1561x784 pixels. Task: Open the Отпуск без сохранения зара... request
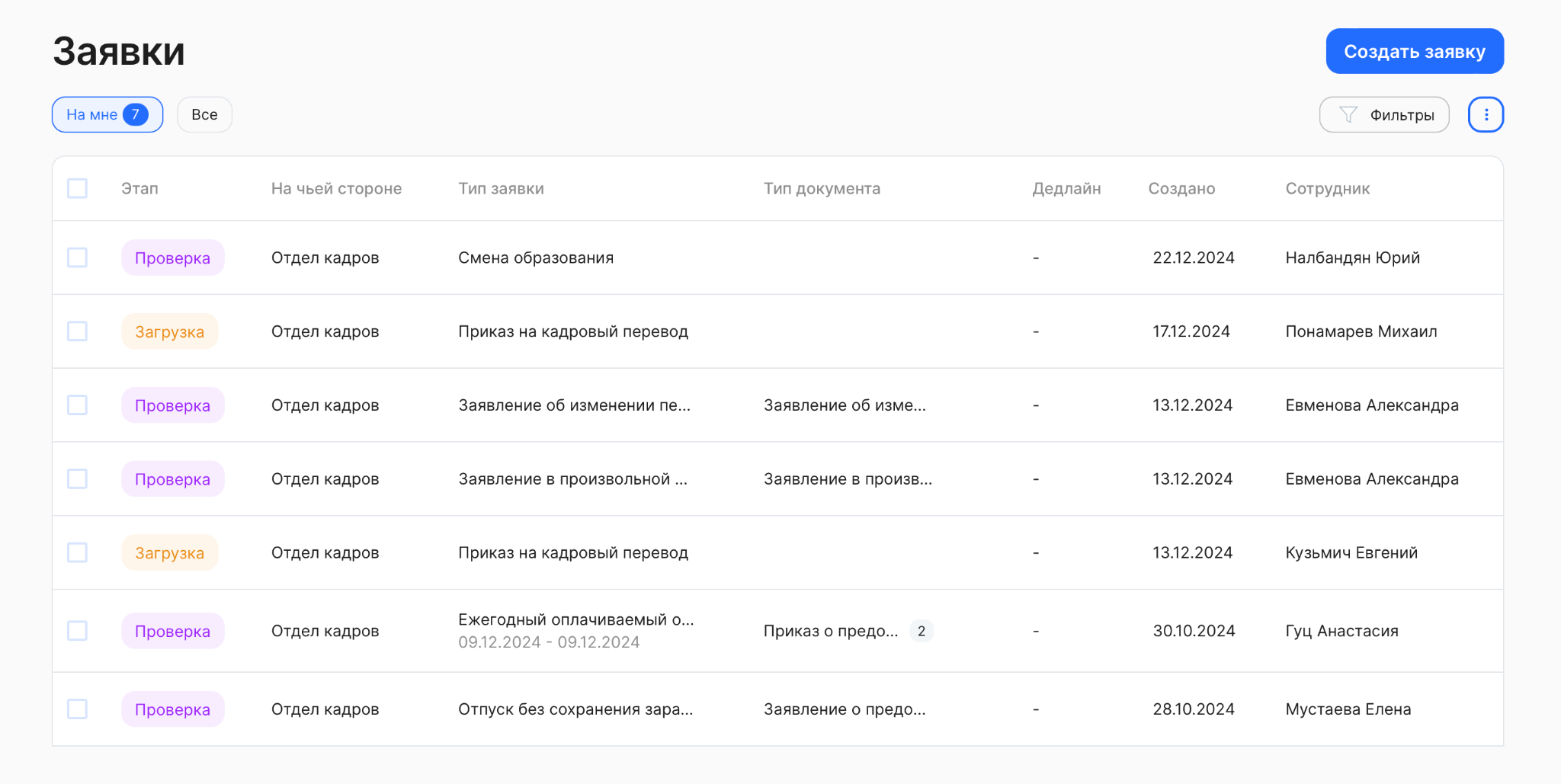click(x=575, y=709)
